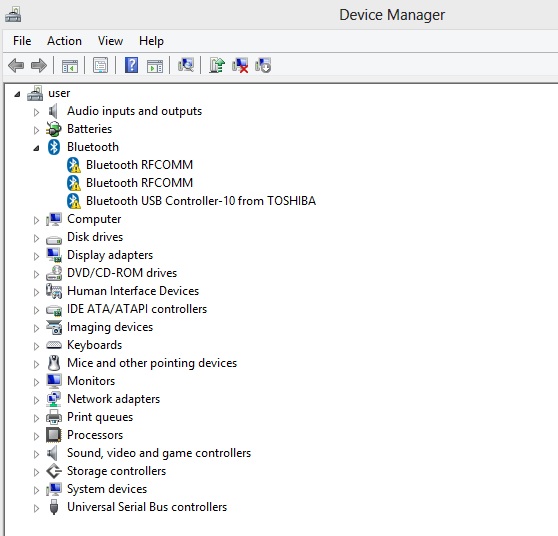This screenshot has width=558, height=536.
Task: Click the Processors chip icon
Action: pyautogui.click(x=54, y=435)
